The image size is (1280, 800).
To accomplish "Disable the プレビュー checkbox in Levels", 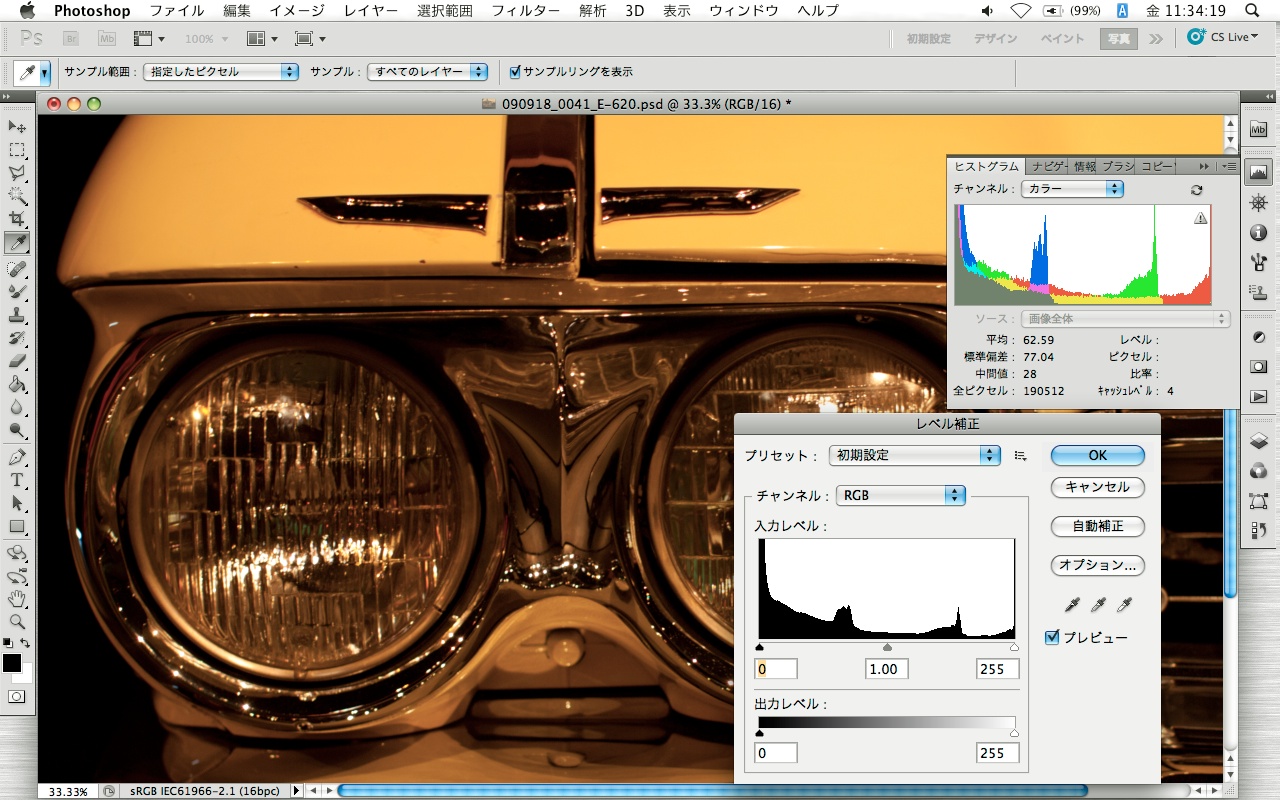I will click(x=1052, y=637).
